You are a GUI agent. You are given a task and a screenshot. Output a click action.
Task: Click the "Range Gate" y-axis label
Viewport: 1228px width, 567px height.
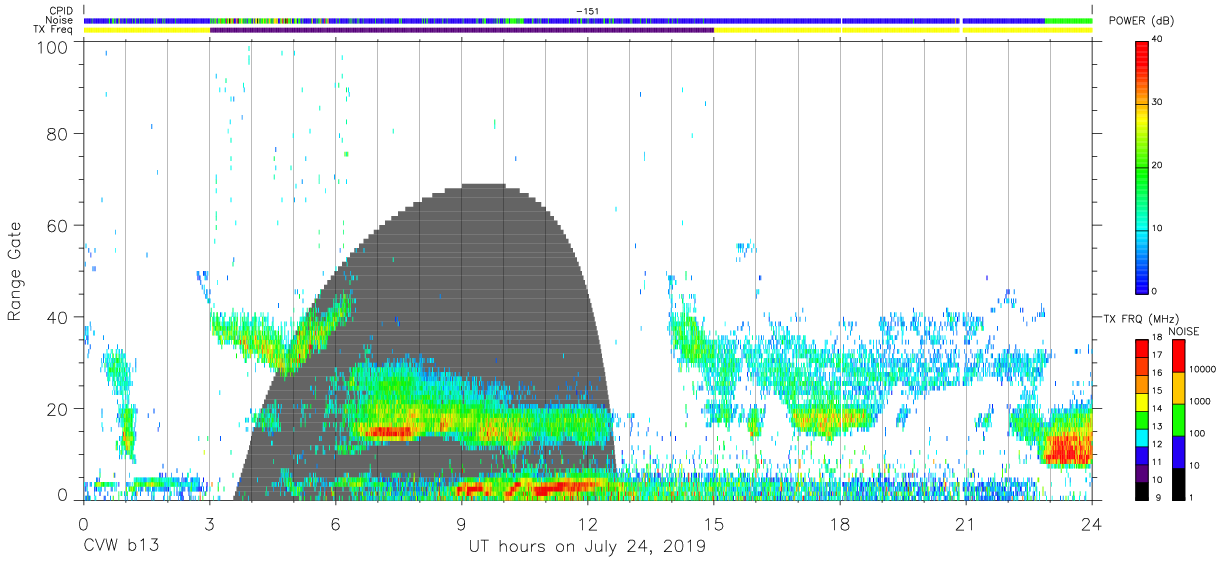(16, 271)
